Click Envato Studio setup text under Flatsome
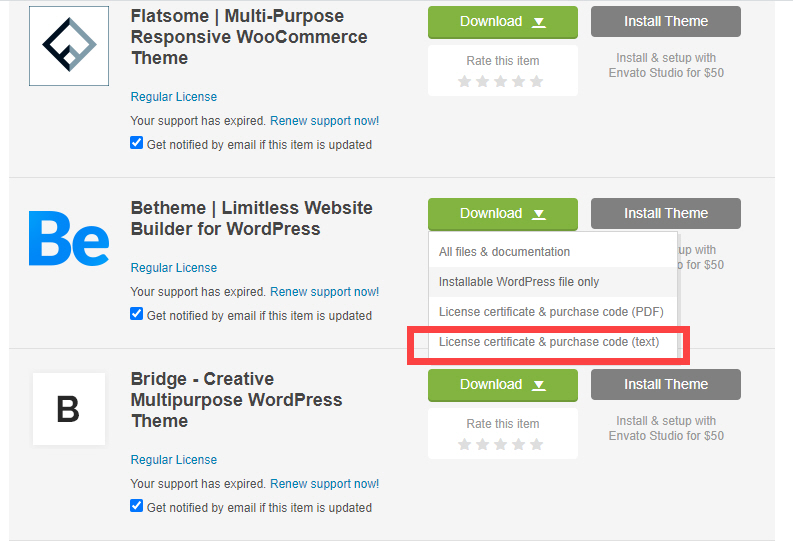Viewport: 793px width, 541px height. click(666, 65)
